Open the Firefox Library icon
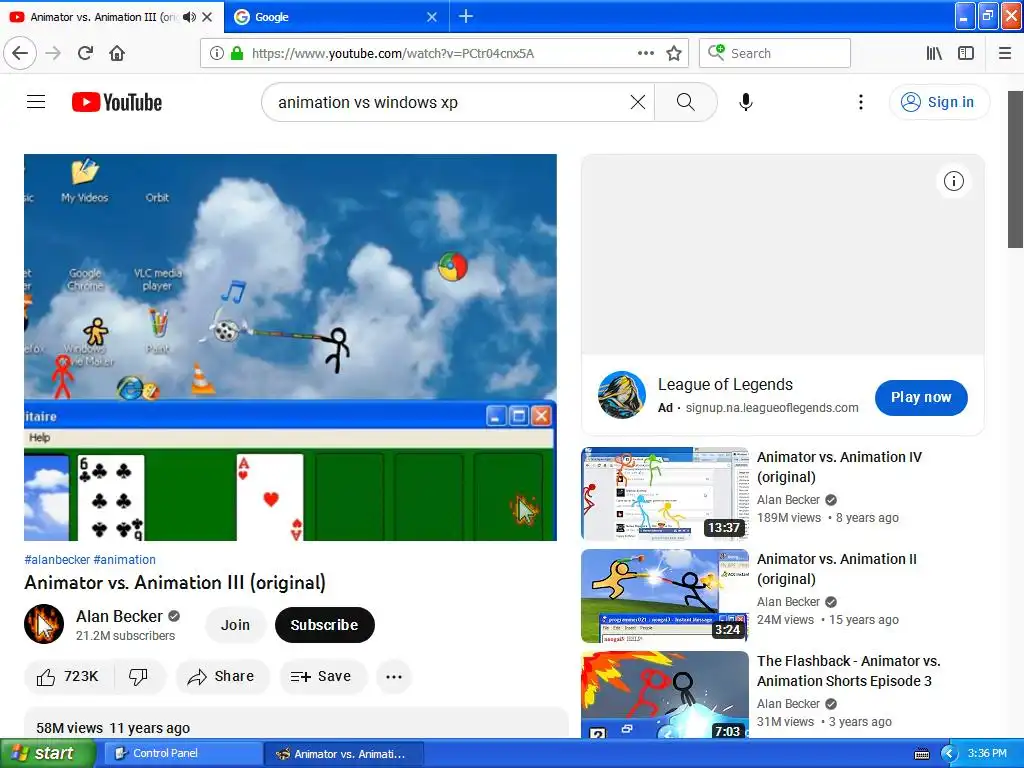This screenshot has height=768, width=1024. pos(935,53)
